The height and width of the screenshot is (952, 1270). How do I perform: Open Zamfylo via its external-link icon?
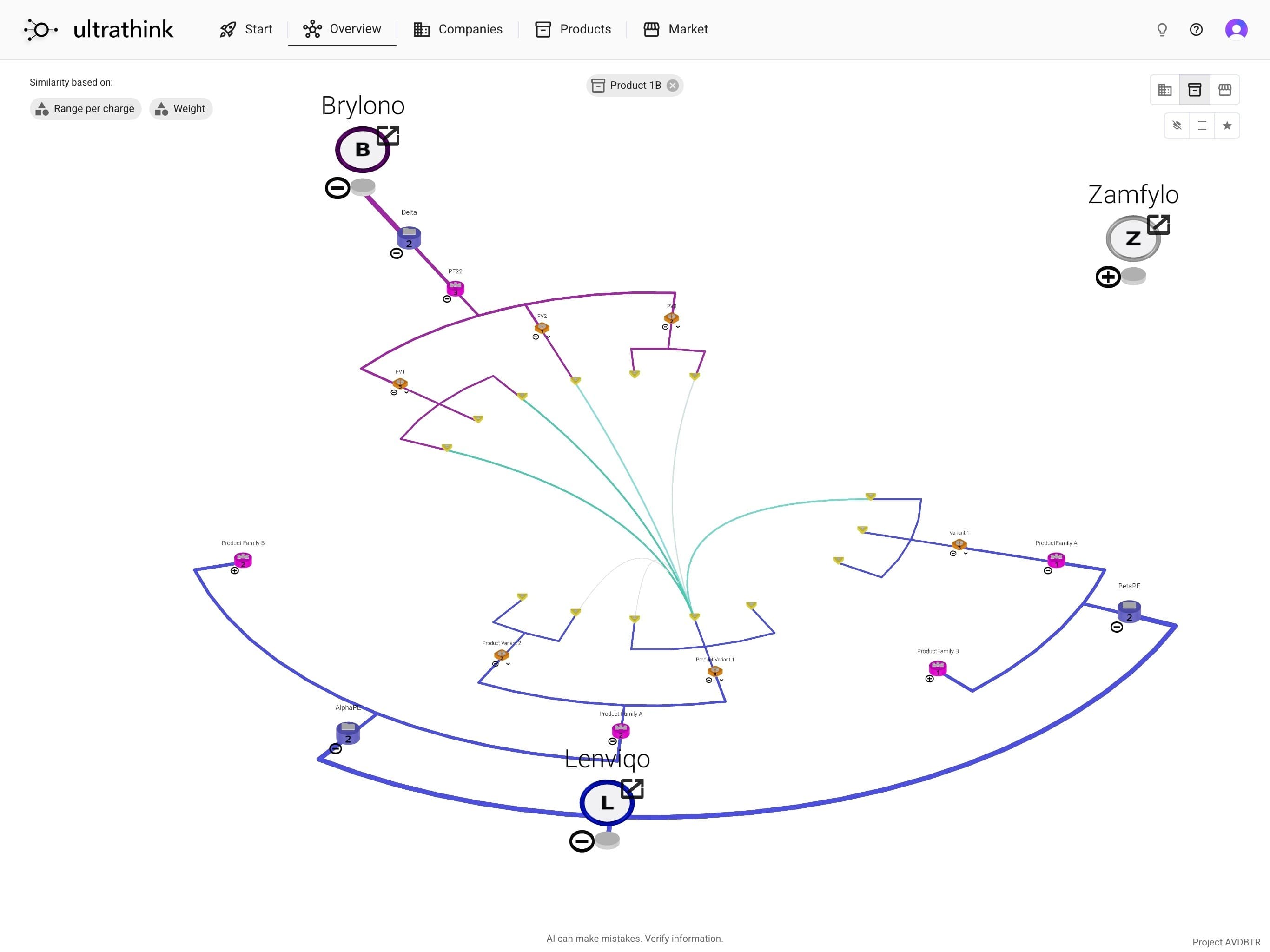point(1159,225)
